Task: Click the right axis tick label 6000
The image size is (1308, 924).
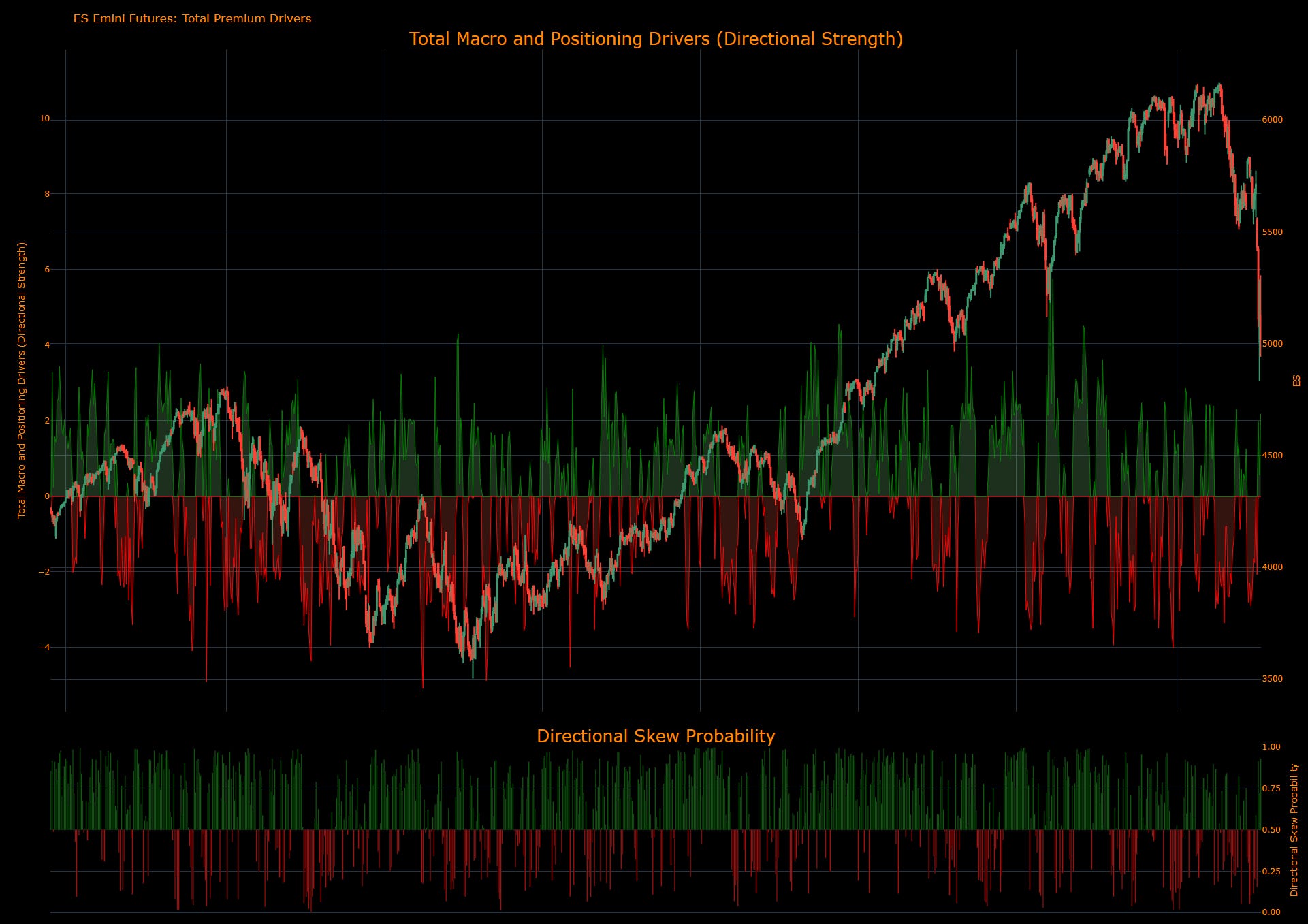Action: point(1272,120)
